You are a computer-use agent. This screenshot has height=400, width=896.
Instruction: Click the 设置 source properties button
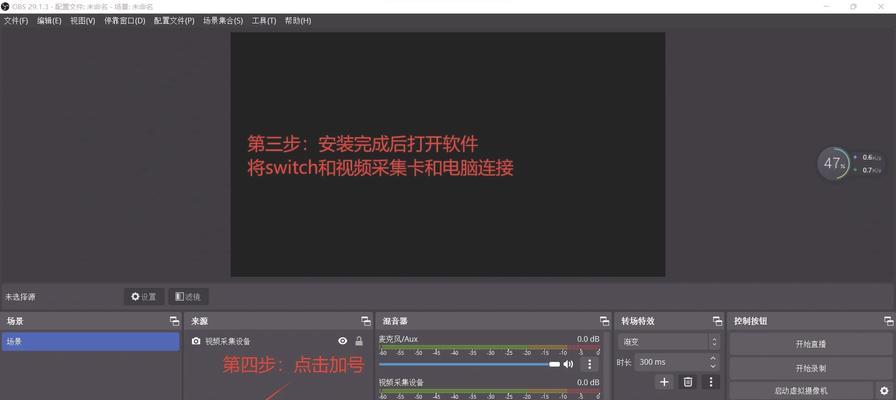click(x=144, y=297)
